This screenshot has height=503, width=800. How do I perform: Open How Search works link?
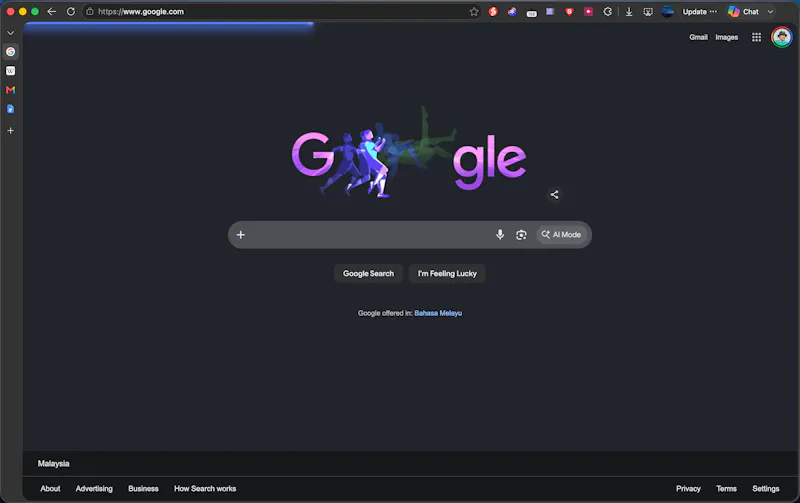pyautogui.click(x=205, y=489)
